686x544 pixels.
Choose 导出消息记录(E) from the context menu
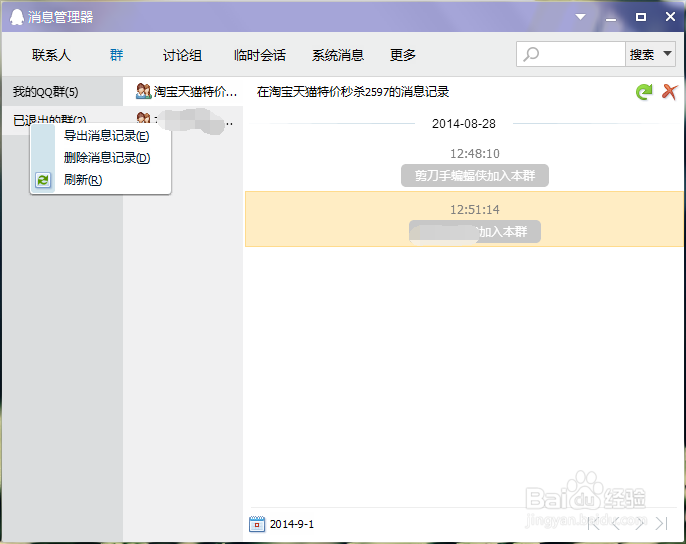coord(106,136)
